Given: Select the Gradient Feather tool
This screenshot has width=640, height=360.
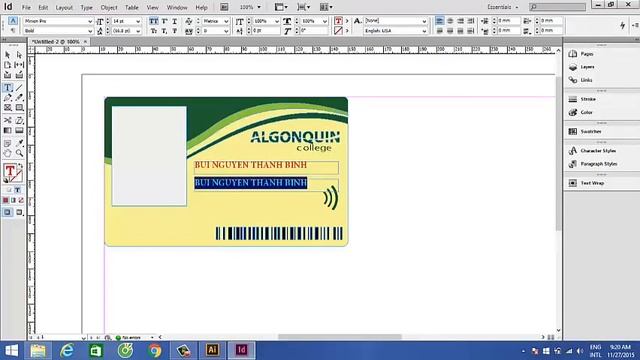Looking at the screenshot, I should [x=19, y=131].
